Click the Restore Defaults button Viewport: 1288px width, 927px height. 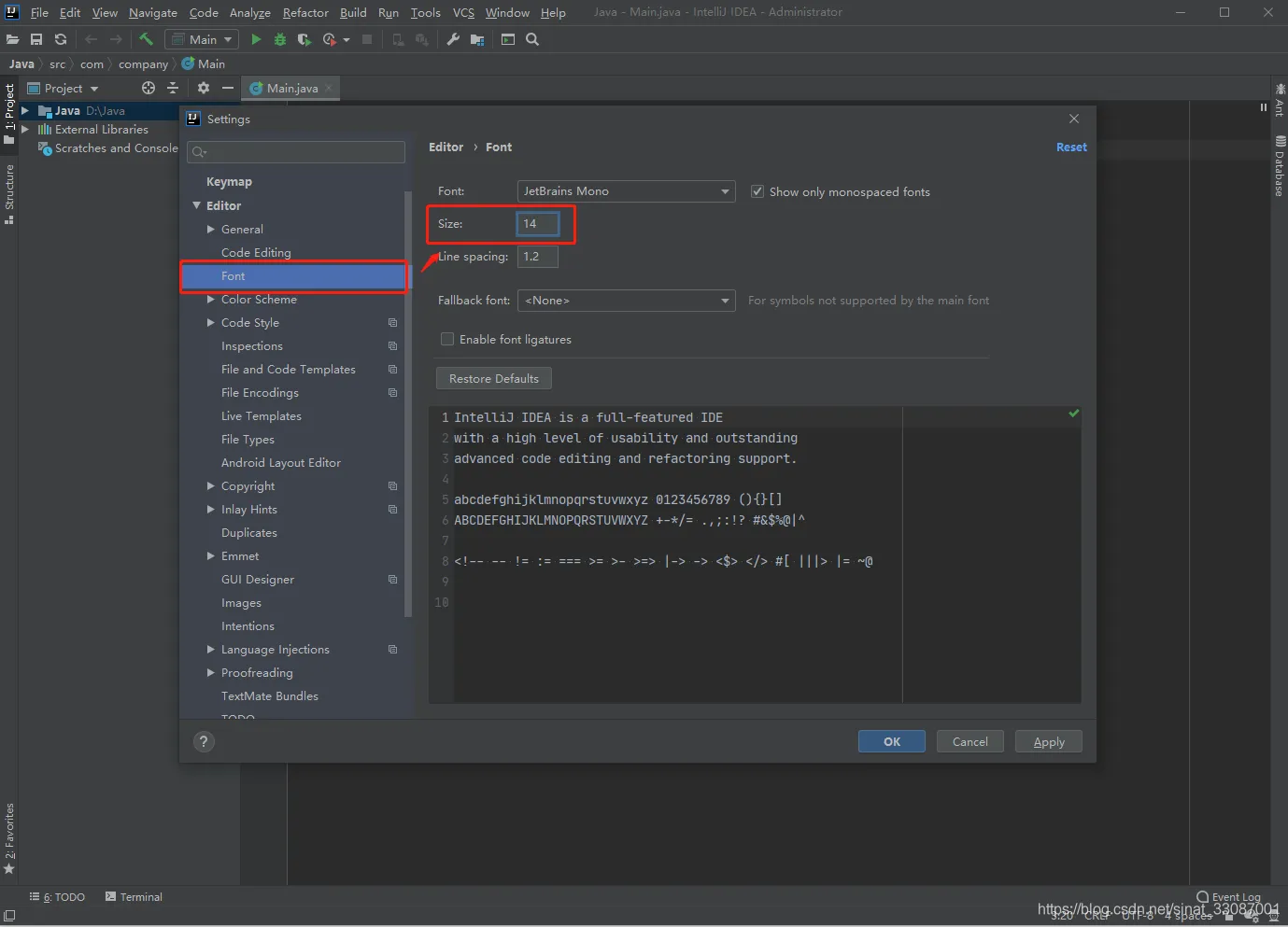click(x=494, y=378)
